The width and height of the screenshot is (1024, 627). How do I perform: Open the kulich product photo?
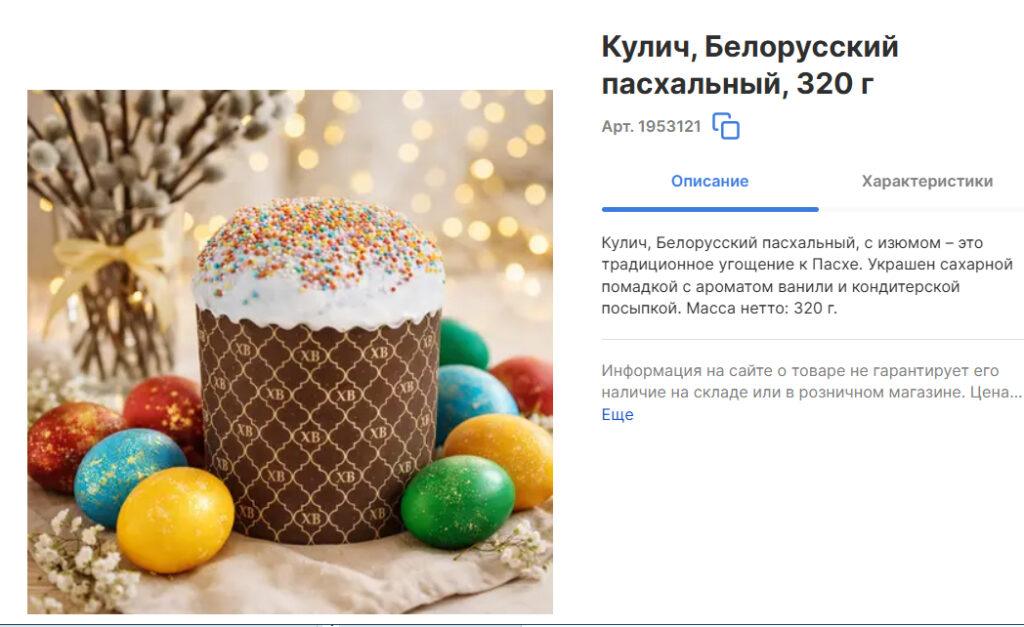point(290,351)
